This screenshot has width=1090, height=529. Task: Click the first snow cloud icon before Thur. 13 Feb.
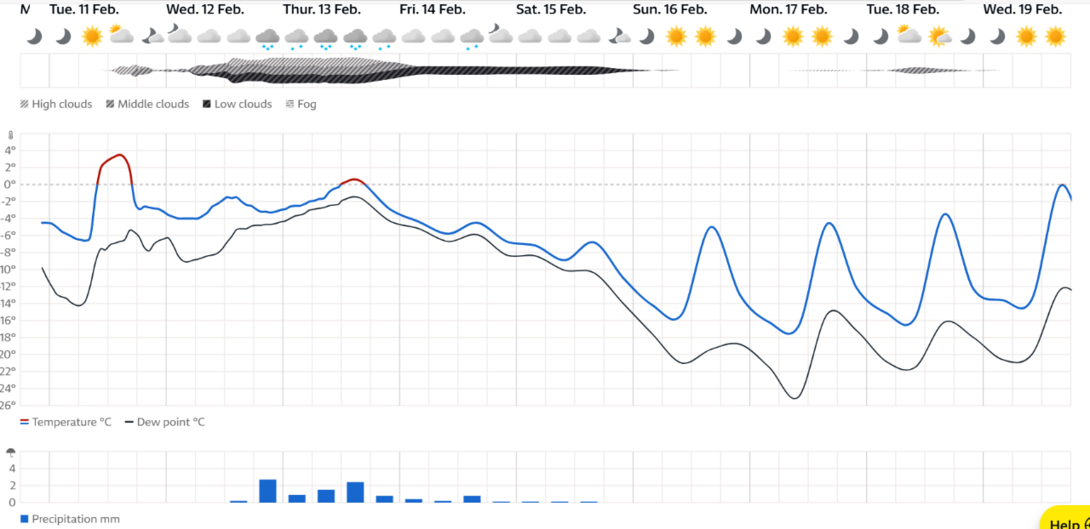click(267, 39)
